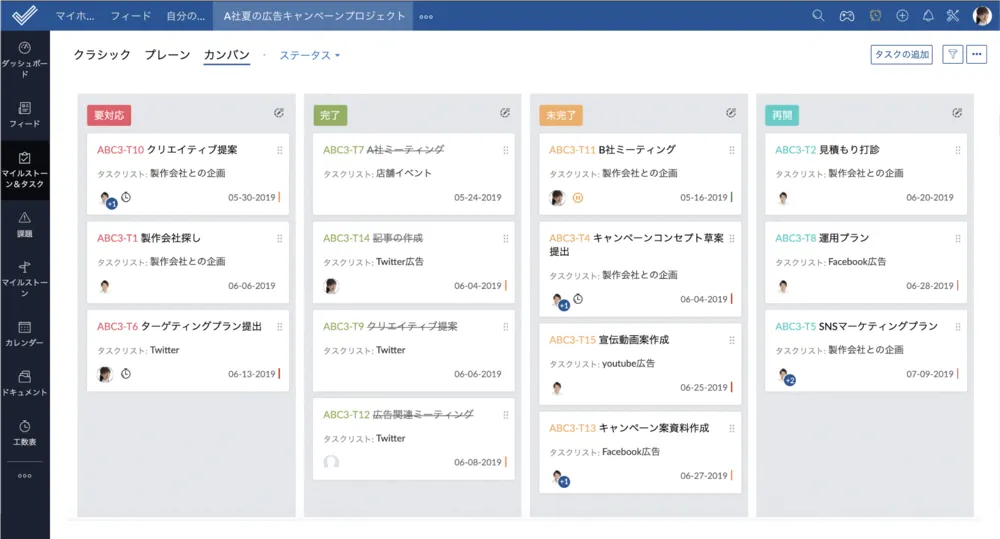The width and height of the screenshot is (1000, 539).
Task: Open the filter icon beside タスクの追加
Action: click(952, 55)
